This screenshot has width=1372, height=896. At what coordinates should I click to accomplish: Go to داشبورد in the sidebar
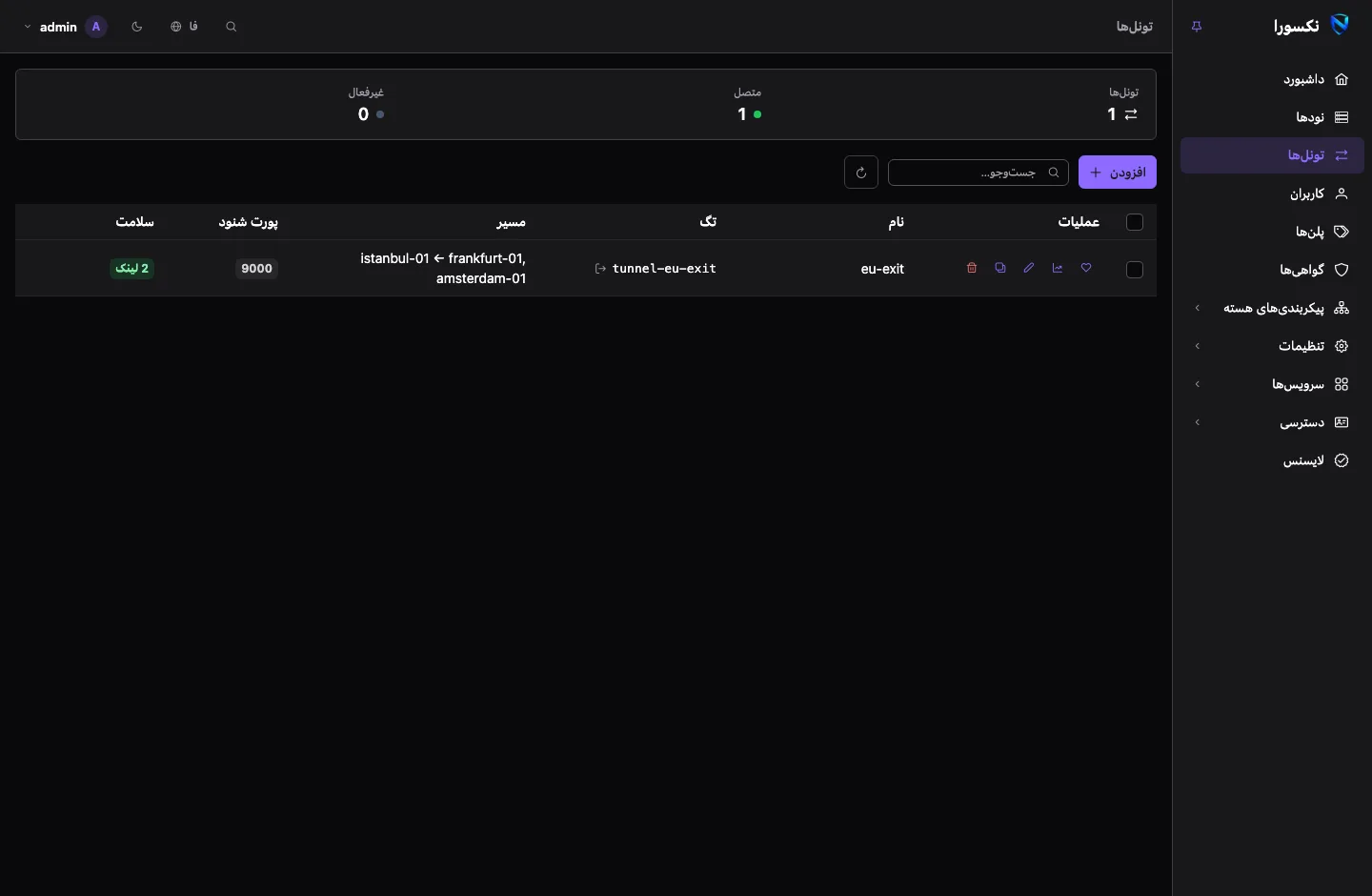tap(1272, 79)
